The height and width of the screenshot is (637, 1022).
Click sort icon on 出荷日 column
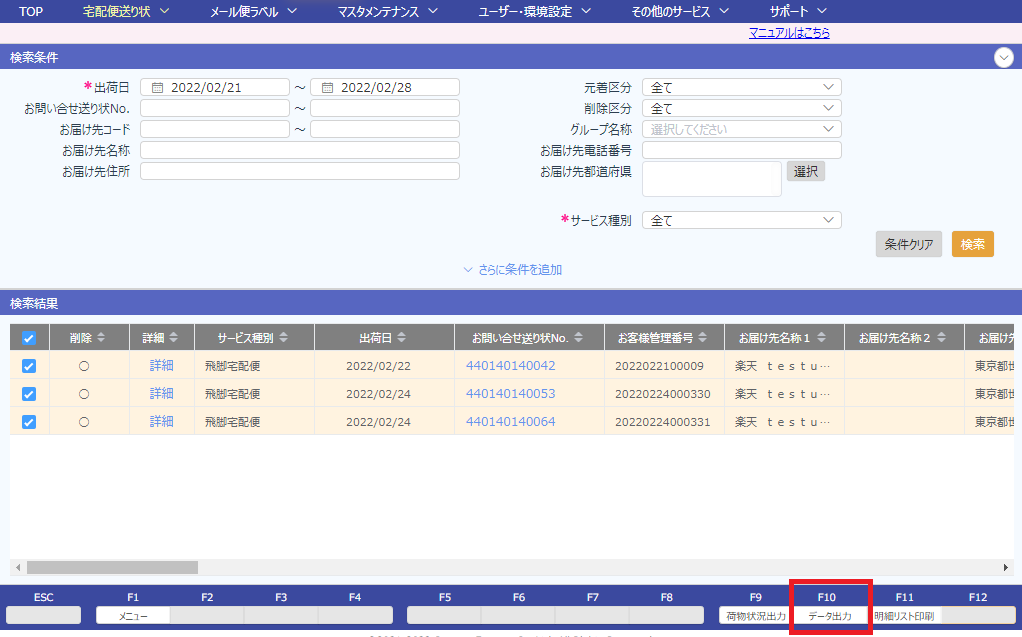[x=401, y=338]
